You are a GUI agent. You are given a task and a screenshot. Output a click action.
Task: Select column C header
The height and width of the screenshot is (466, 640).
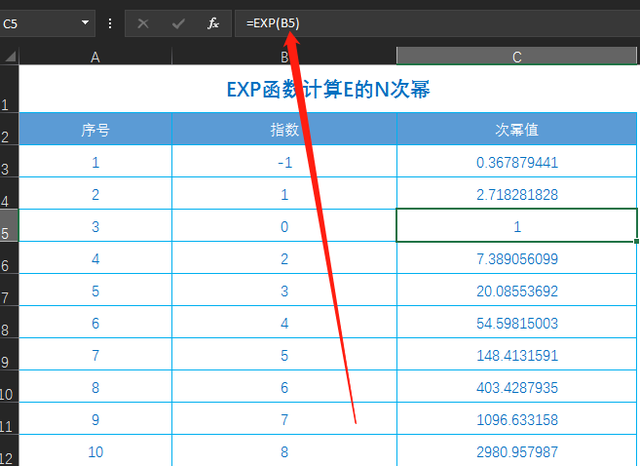(517, 57)
